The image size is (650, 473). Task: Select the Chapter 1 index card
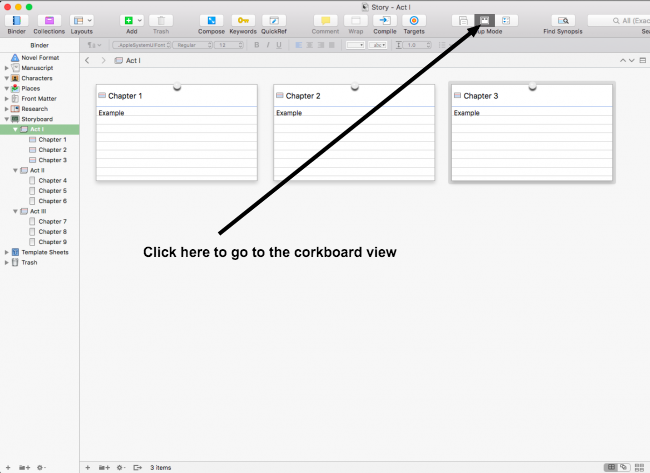tap(177, 133)
